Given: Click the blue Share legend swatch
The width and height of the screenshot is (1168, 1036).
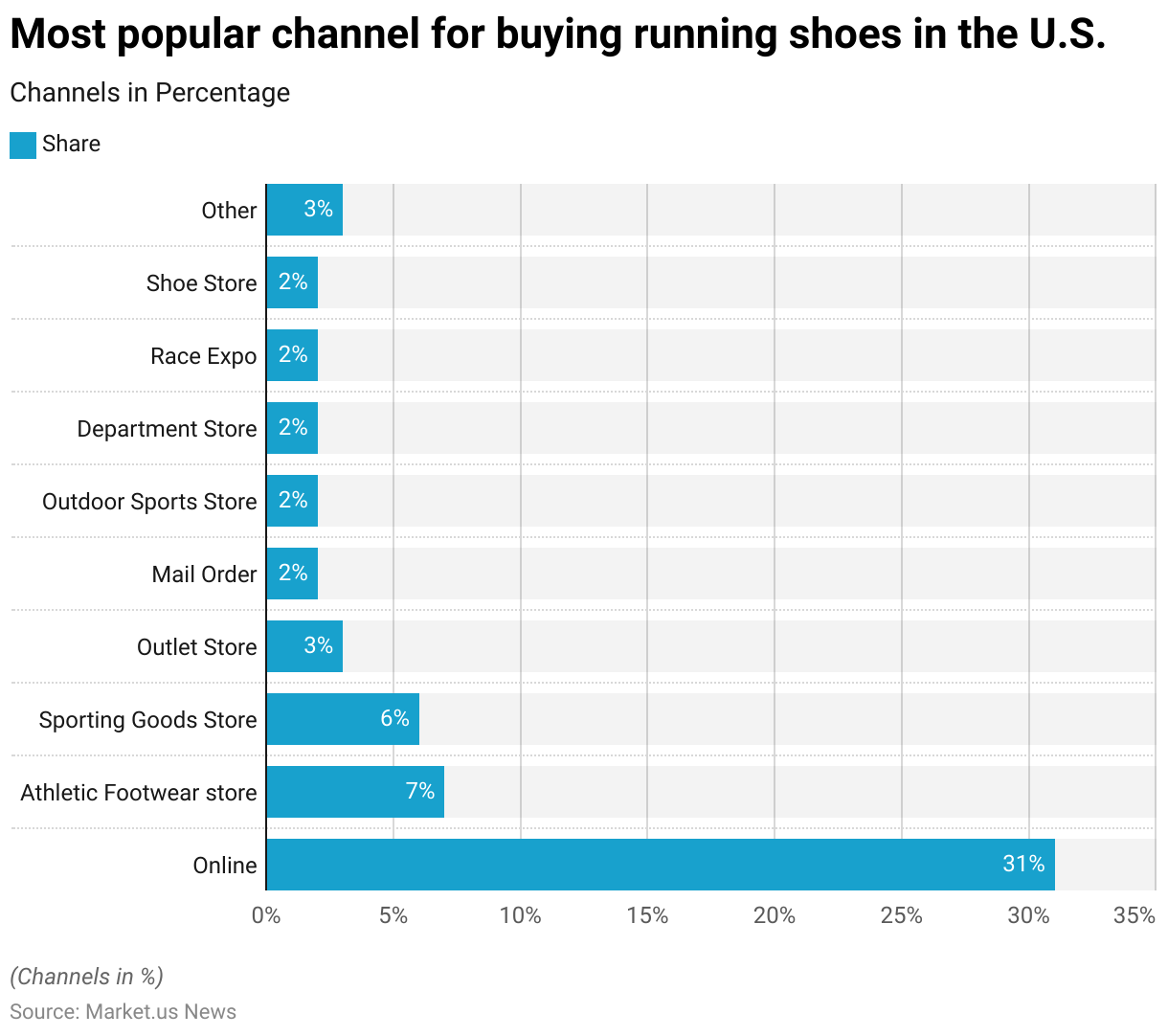Looking at the screenshot, I should click(x=23, y=145).
